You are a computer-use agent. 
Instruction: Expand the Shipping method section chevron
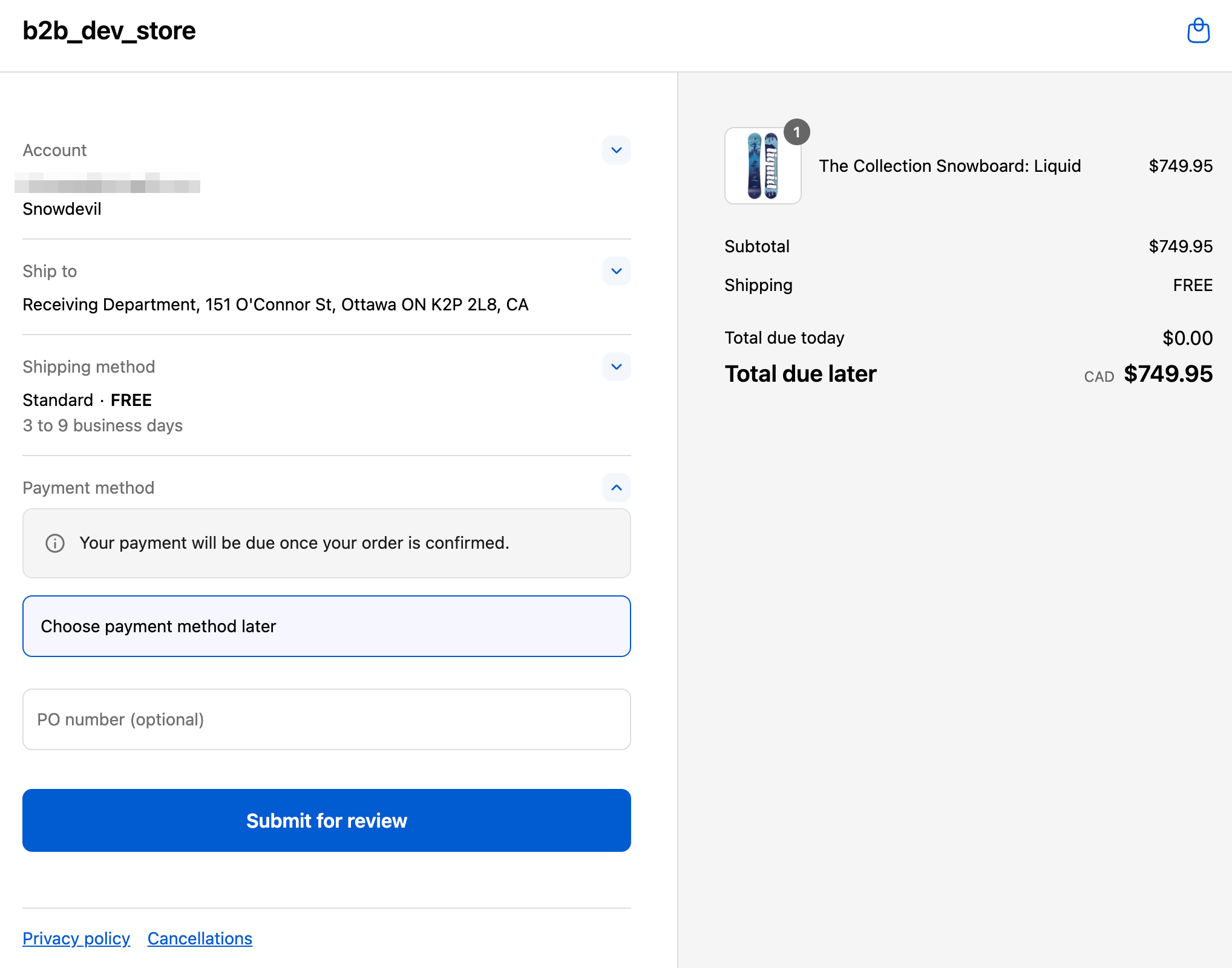click(616, 367)
